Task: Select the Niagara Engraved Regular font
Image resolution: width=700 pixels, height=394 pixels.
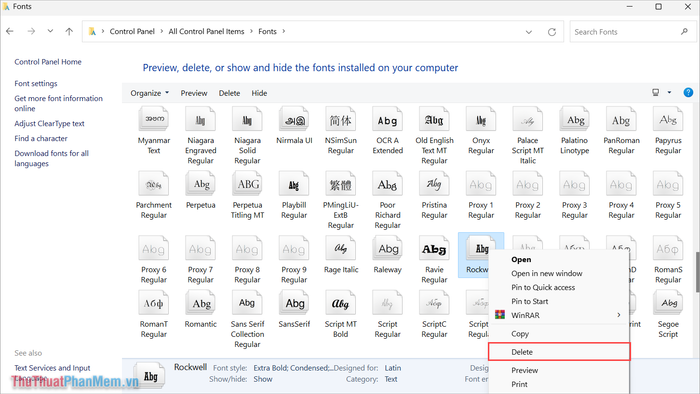Action: (x=200, y=136)
